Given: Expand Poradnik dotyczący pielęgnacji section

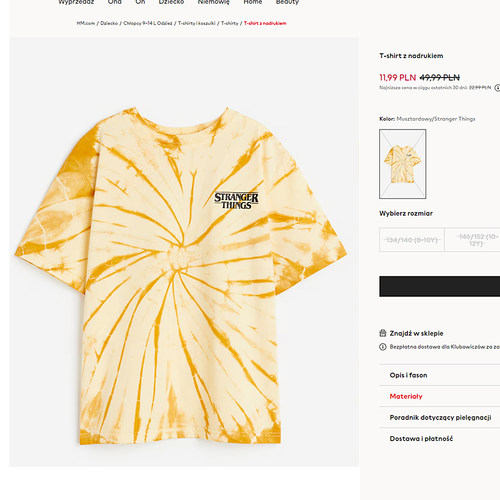Looking at the screenshot, I should (x=440, y=417).
